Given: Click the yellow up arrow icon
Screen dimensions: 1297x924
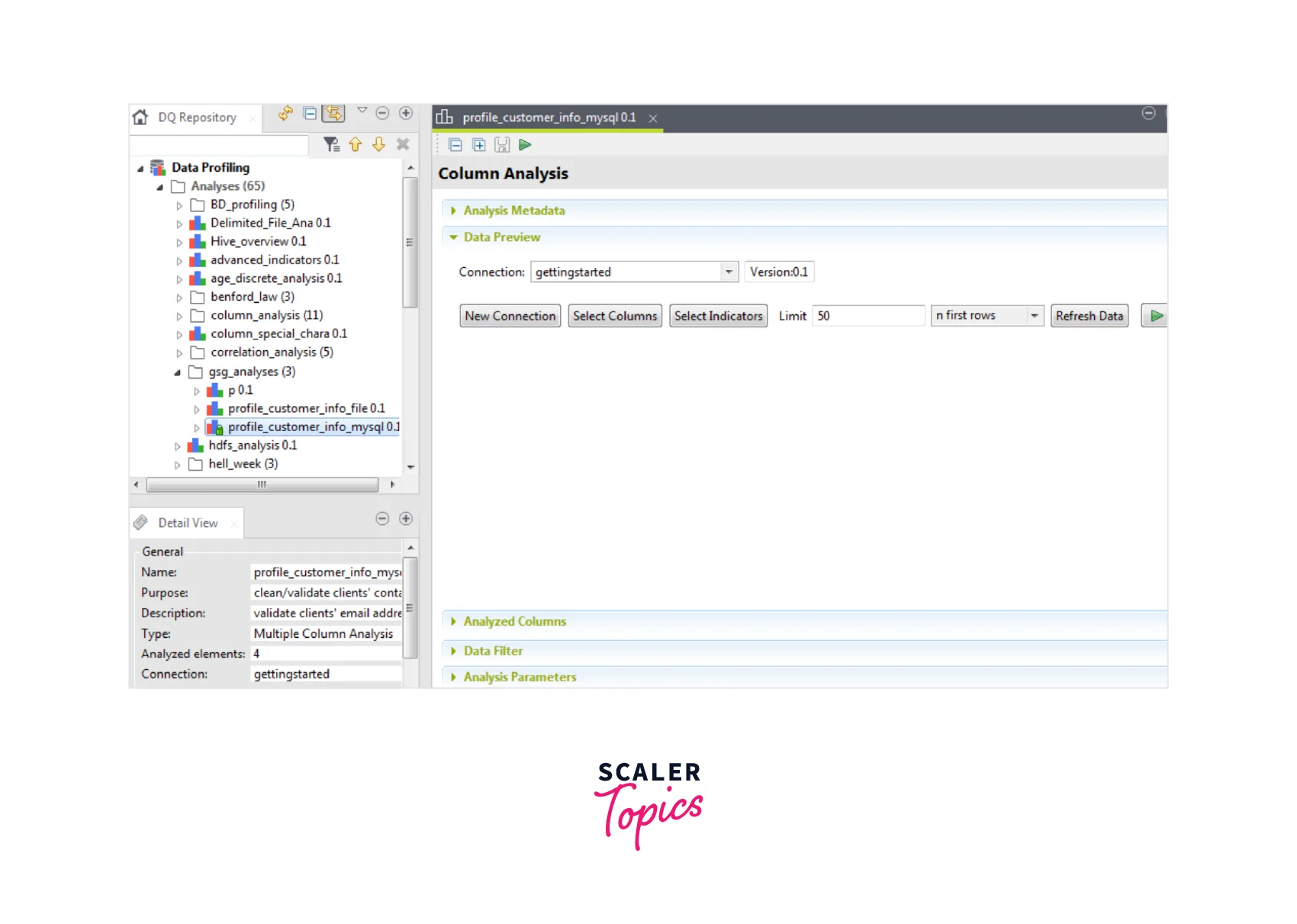Looking at the screenshot, I should click(356, 144).
